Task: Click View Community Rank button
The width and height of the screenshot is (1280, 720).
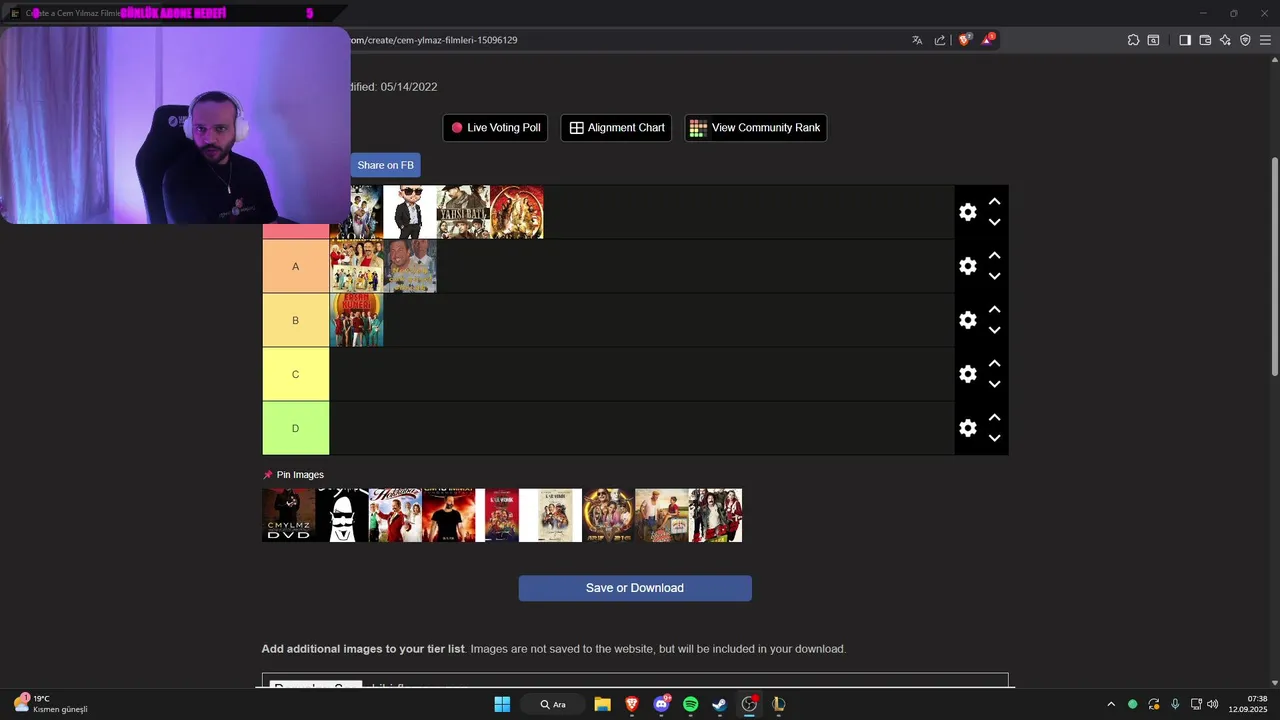Action: click(x=755, y=128)
